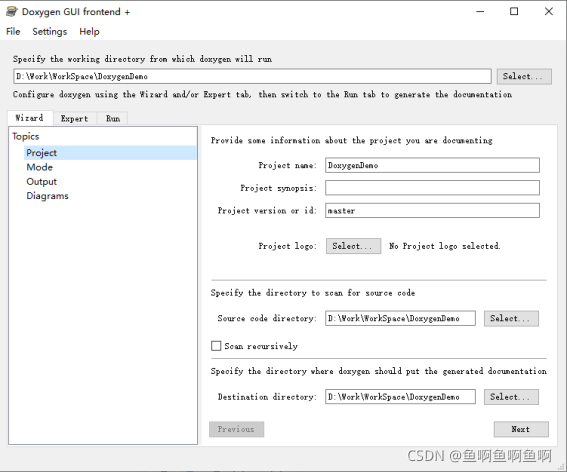The image size is (567, 472).
Task: Click the working directory Select button
Action: (524, 76)
